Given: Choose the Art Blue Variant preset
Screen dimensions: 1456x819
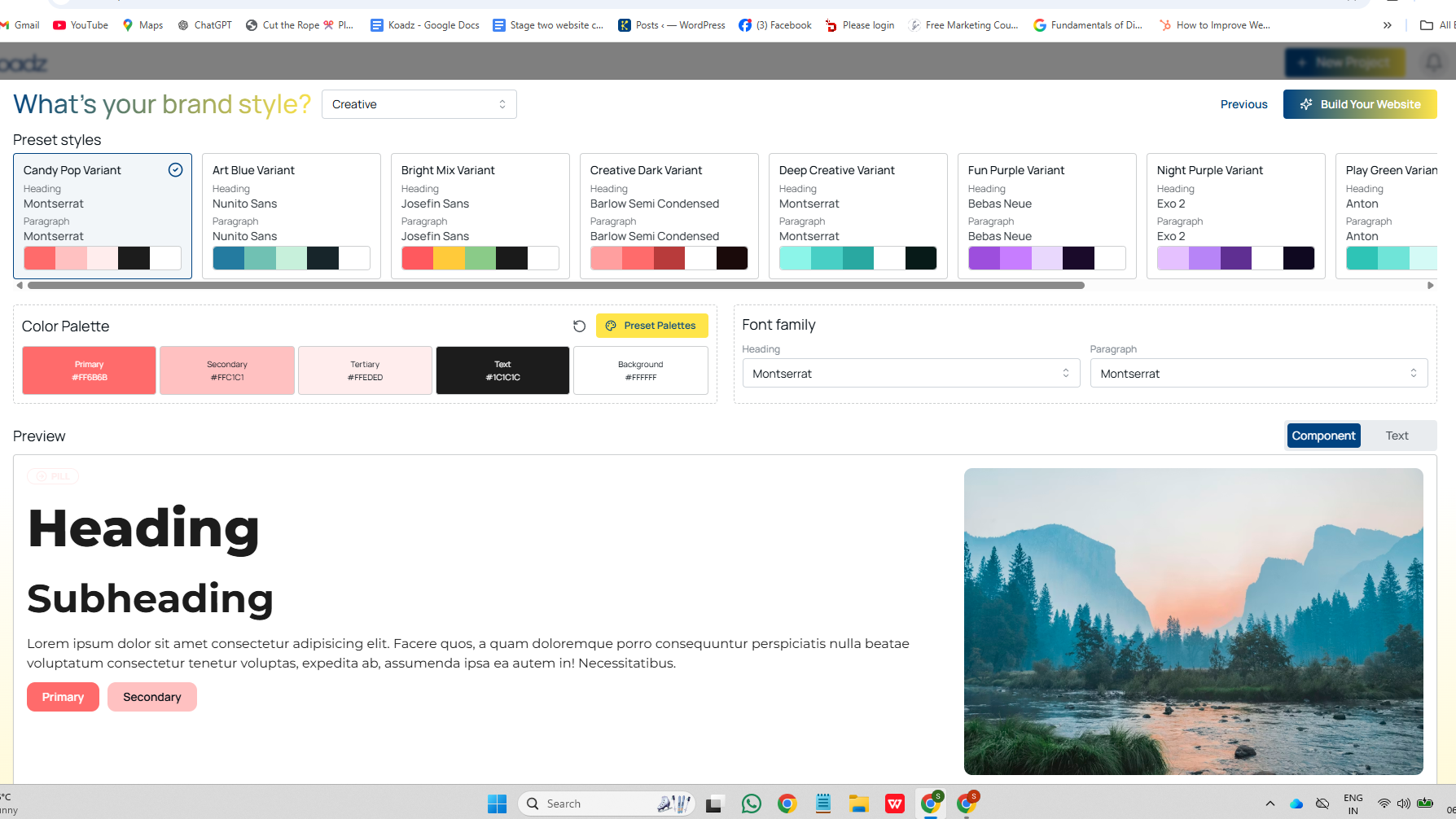Looking at the screenshot, I should [292, 216].
